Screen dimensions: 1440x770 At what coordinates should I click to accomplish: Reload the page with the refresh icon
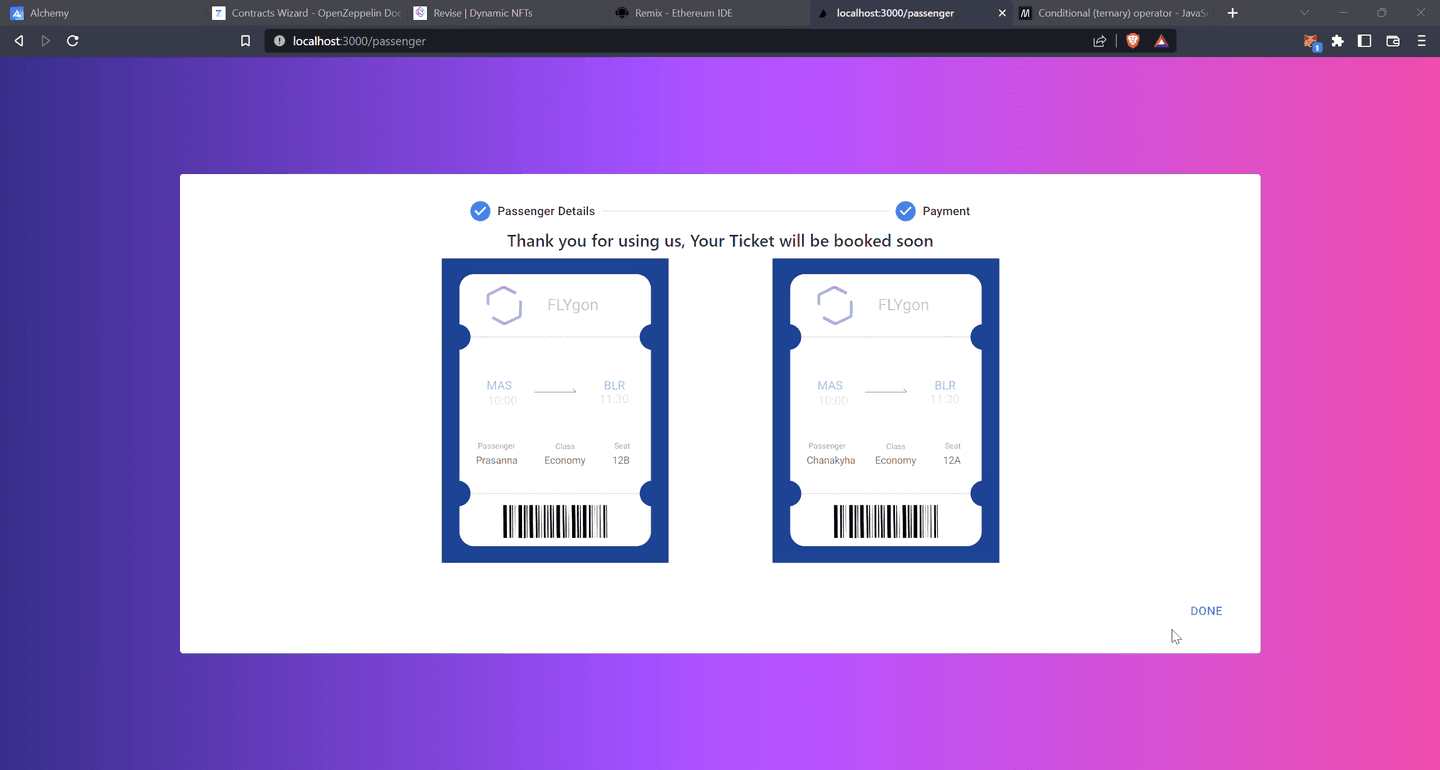[72, 41]
